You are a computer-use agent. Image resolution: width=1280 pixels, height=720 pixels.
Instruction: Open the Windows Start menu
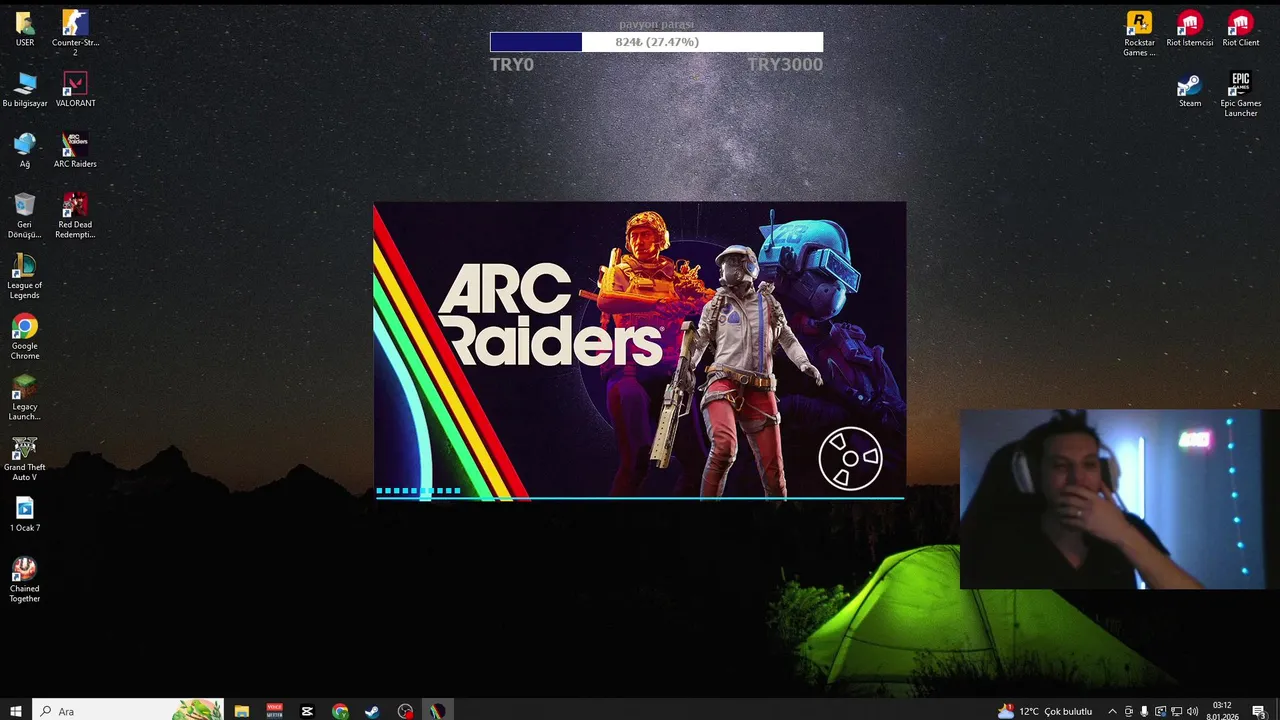pyautogui.click(x=16, y=711)
